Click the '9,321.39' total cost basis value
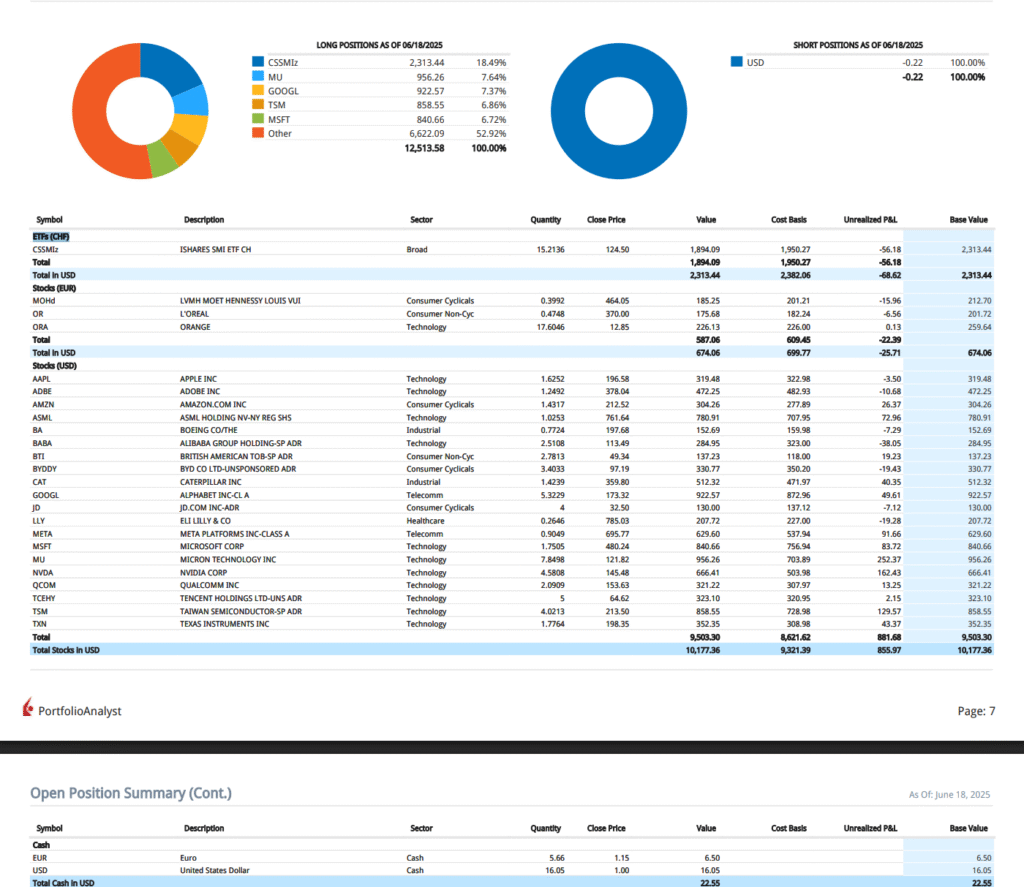 (795, 650)
